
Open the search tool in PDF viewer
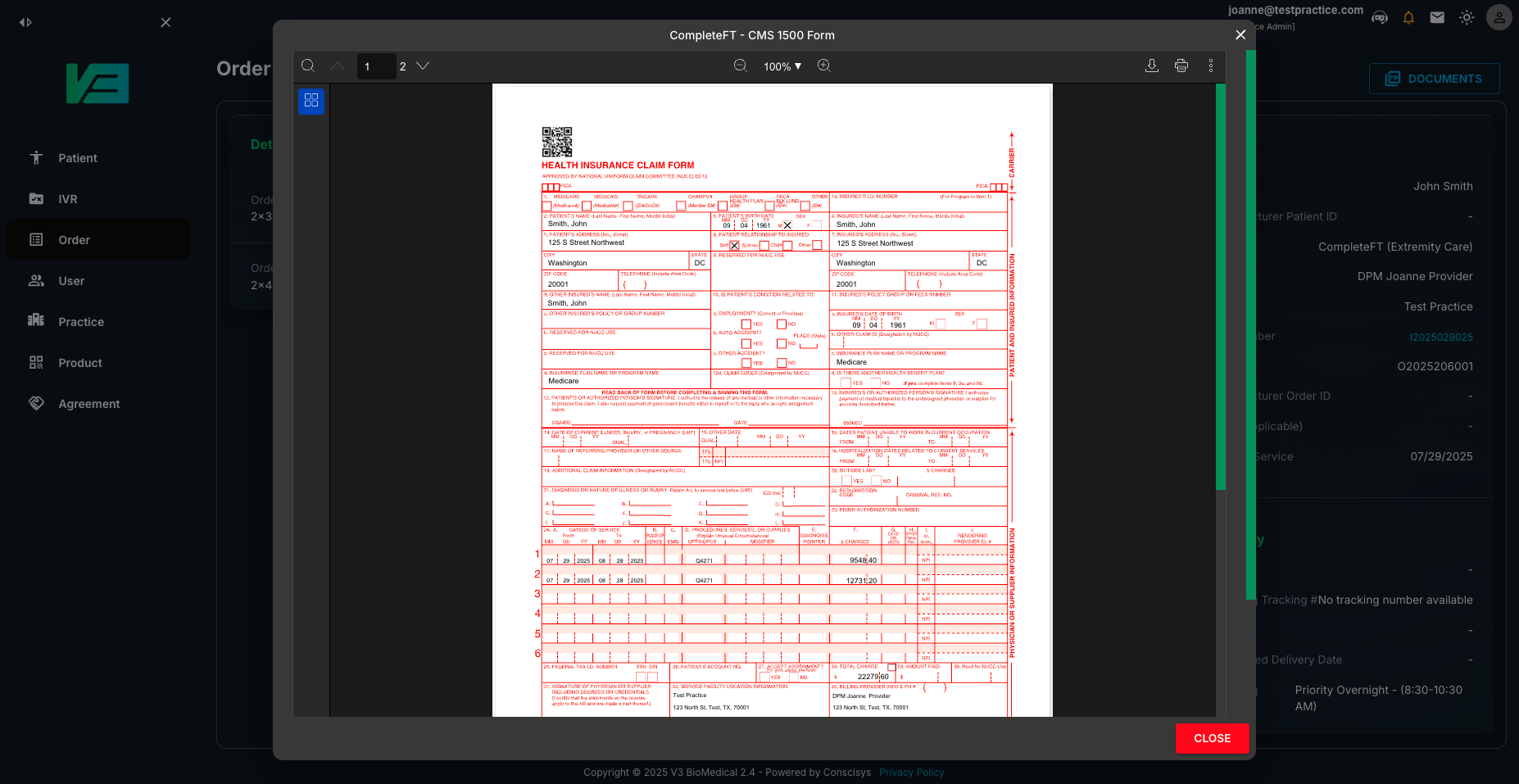(x=308, y=66)
